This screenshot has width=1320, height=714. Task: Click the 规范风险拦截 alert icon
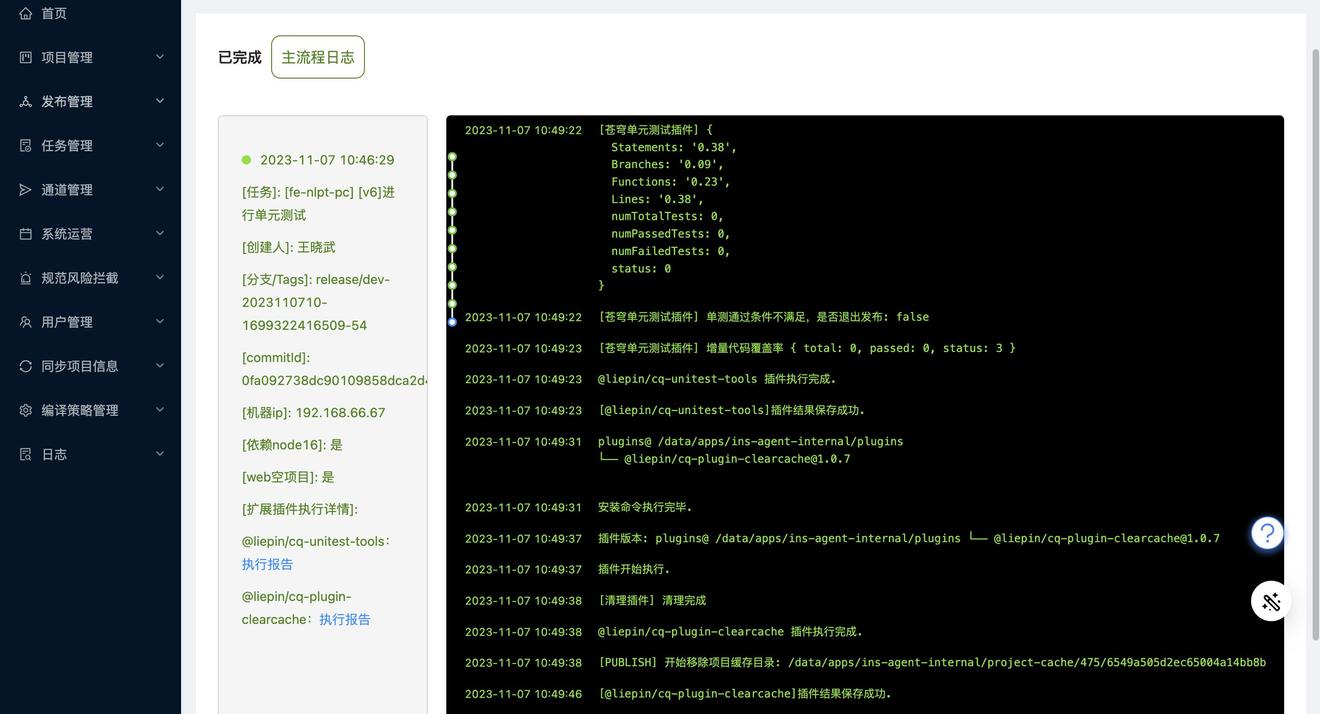(x=26, y=278)
